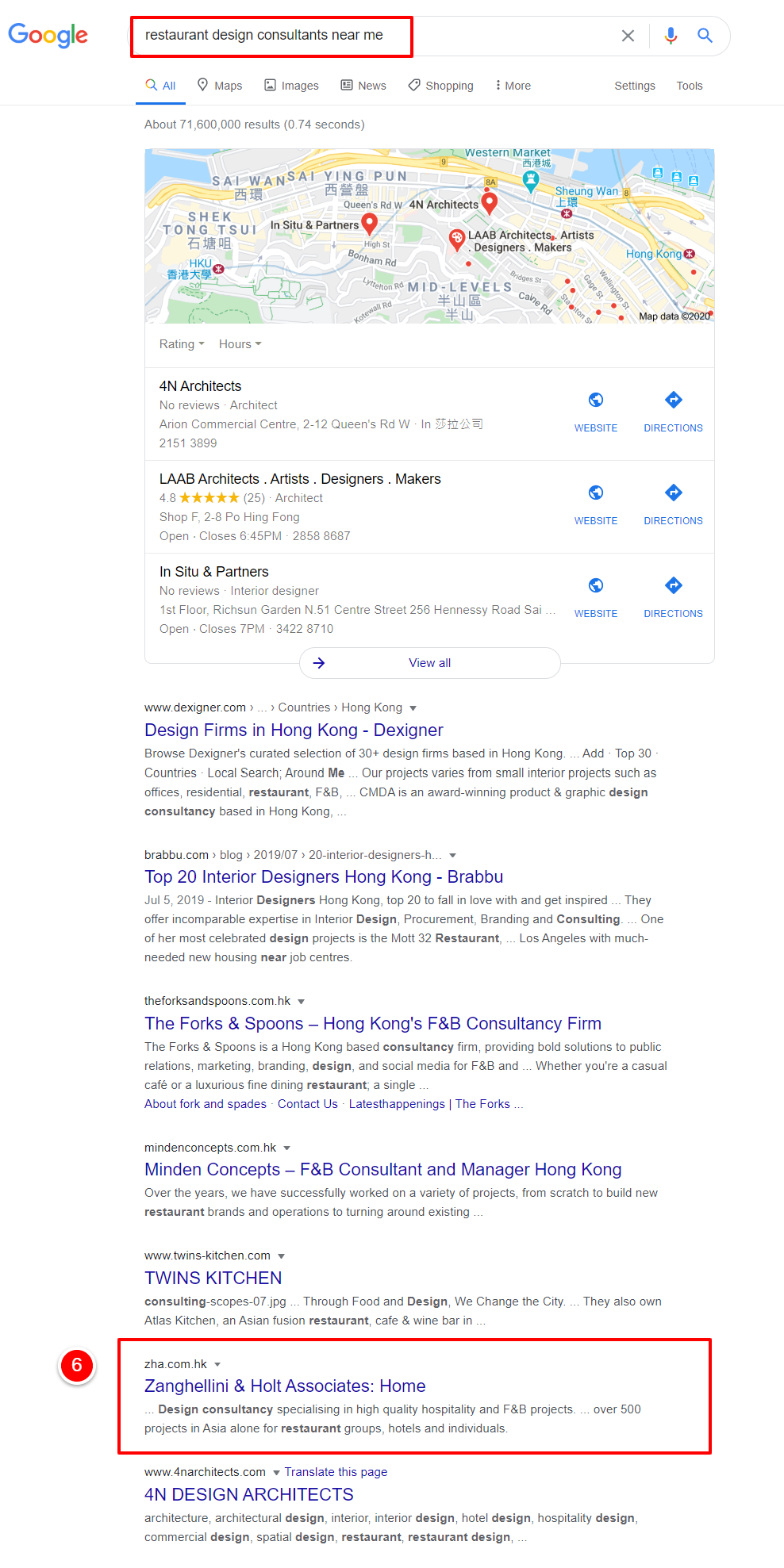Screen dimensions: 784x1568
Task: Open 4N DESIGN ARCHITECTS result
Action: coord(249,1495)
